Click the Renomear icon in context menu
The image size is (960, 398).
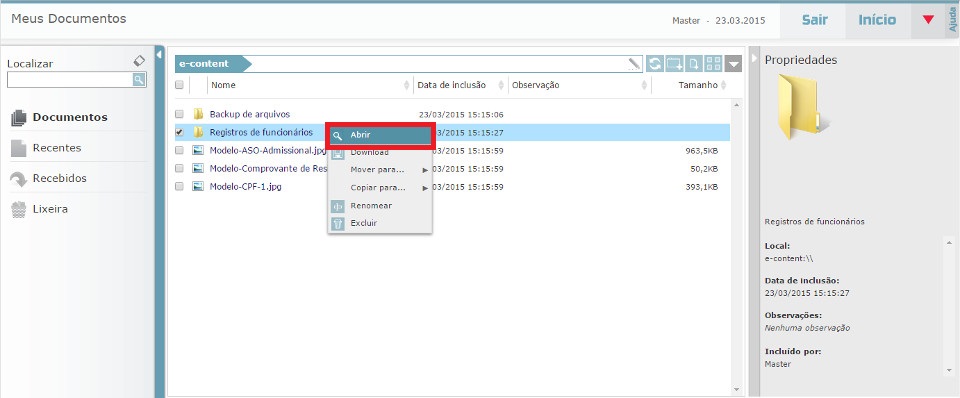click(x=338, y=206)
